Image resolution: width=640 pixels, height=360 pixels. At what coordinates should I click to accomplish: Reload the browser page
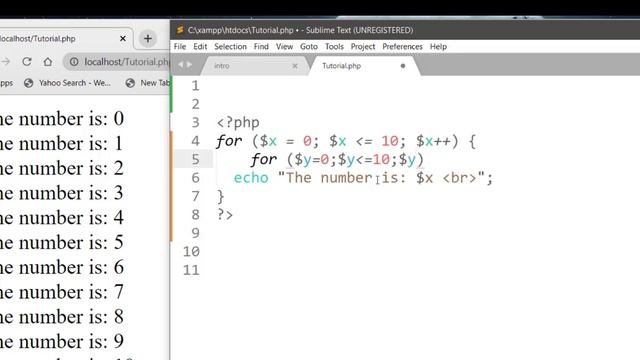click(x=27, y=62)
